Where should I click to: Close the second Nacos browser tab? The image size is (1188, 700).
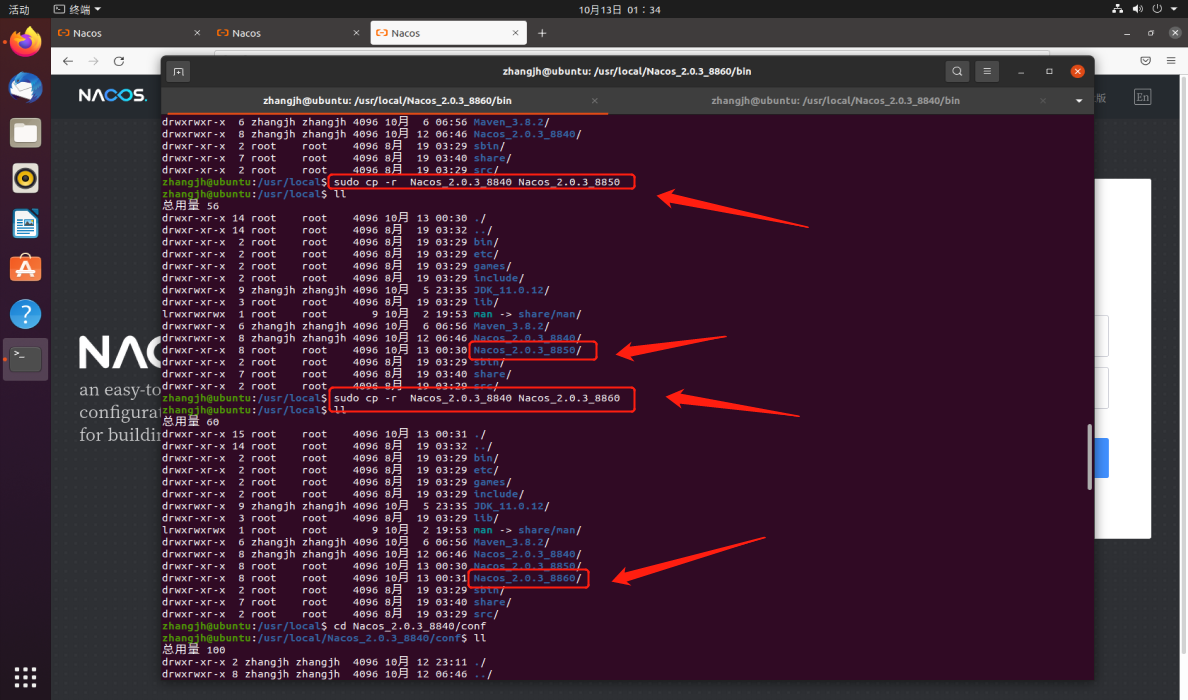[356, 33]
